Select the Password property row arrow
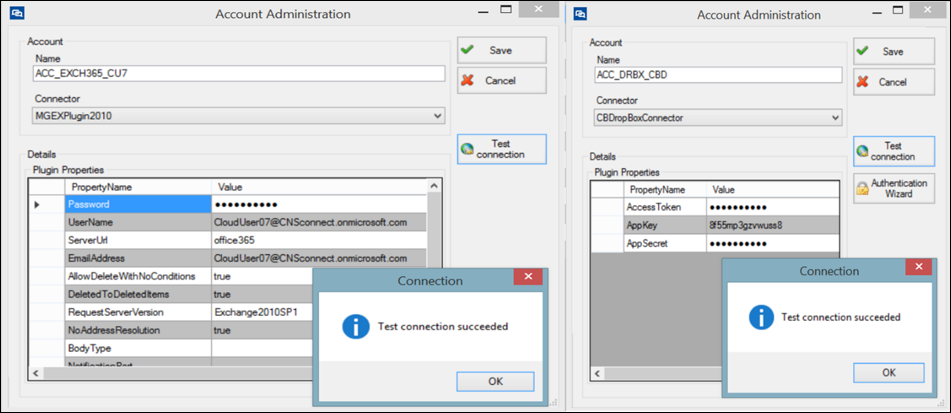 point(37,205)
